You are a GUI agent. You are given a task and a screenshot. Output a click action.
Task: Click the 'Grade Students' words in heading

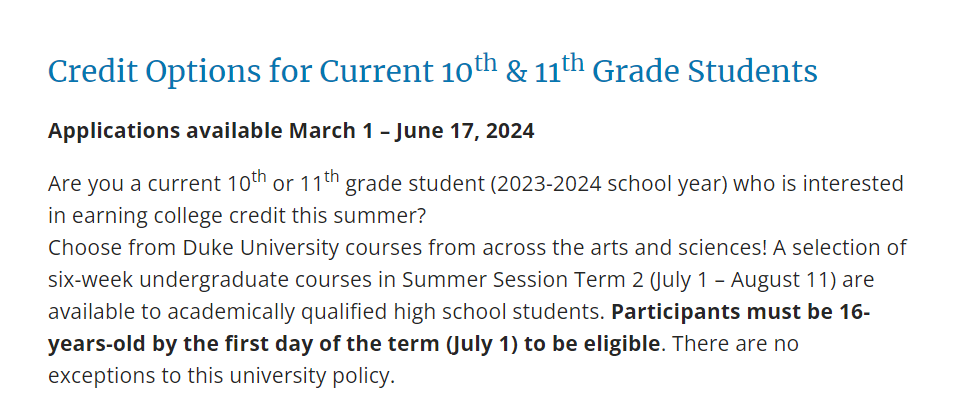705,72
